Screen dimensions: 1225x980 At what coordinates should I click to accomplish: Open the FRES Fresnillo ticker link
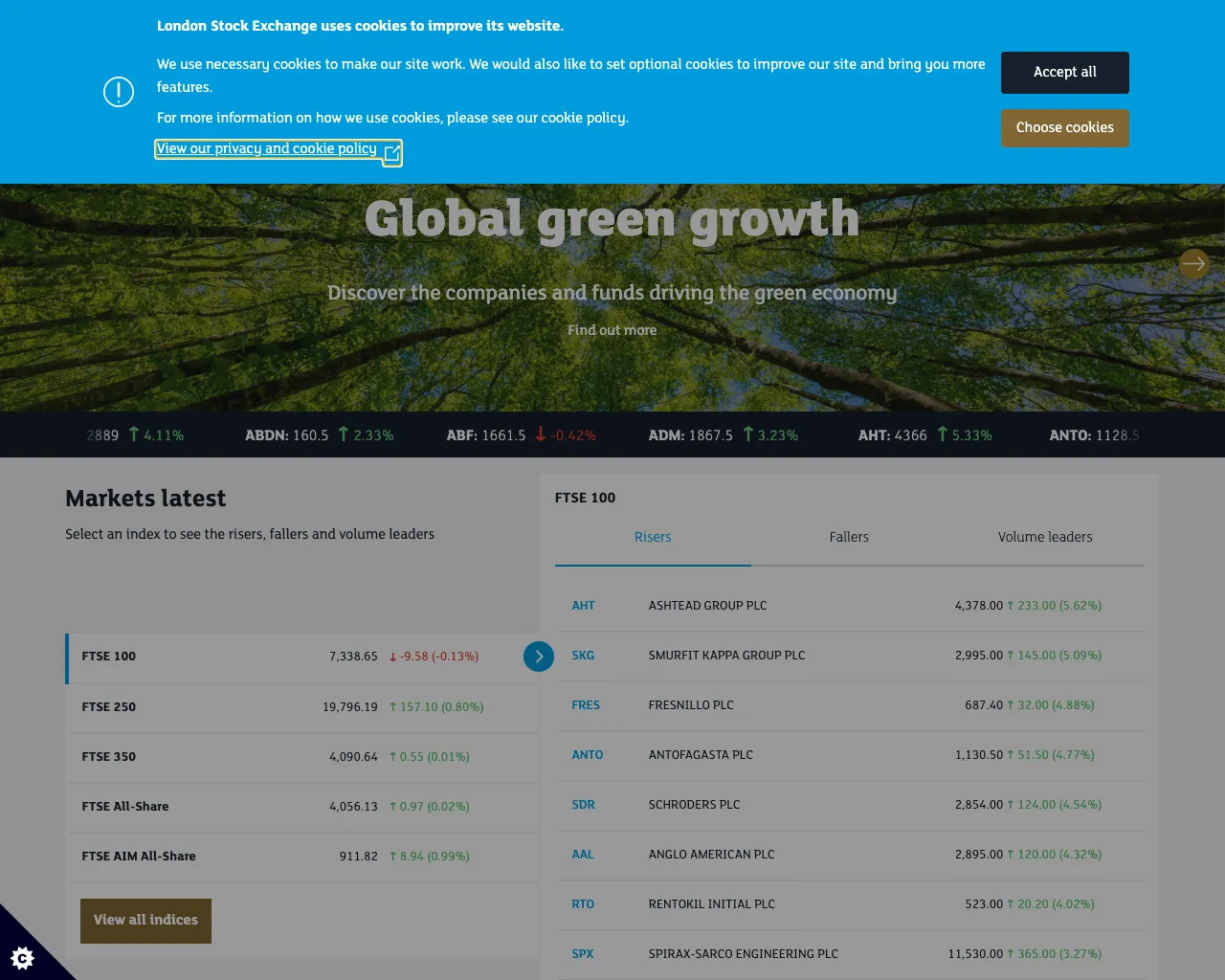pos(586,705)
